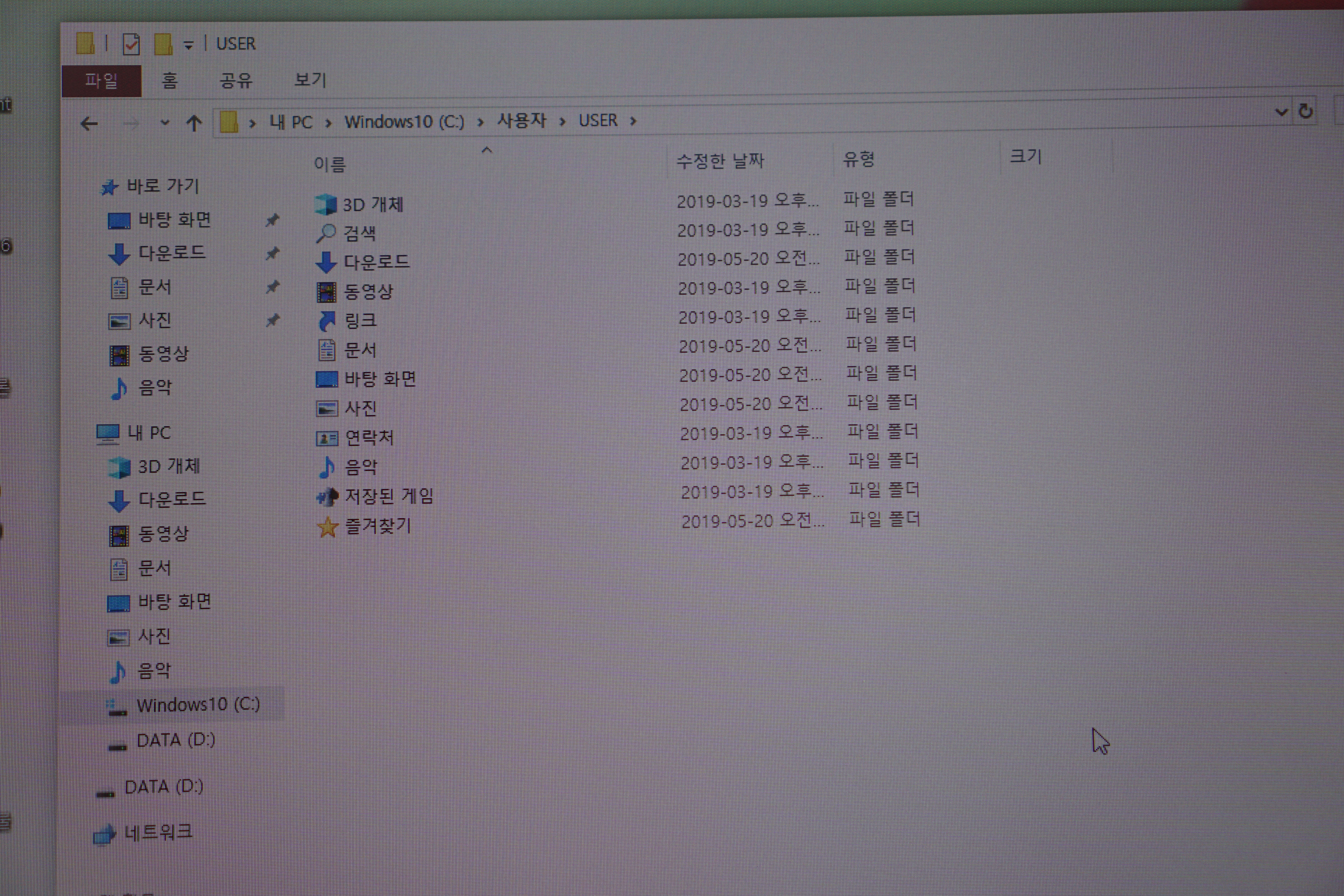This screenshot has height=896, width=1344.
Task: Open recent locations dropdown chevron
Action: (x=165, y=123)
